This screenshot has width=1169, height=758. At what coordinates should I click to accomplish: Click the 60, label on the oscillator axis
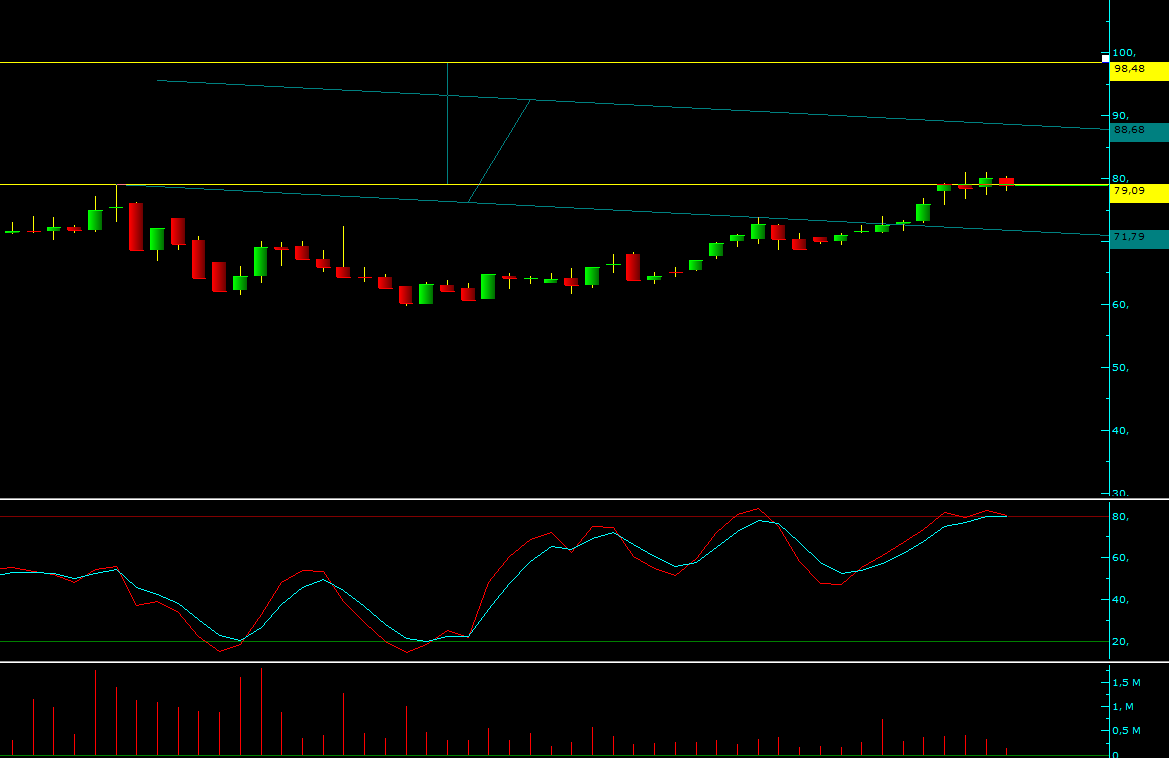pyautogui.click(x=1121, y=558)
